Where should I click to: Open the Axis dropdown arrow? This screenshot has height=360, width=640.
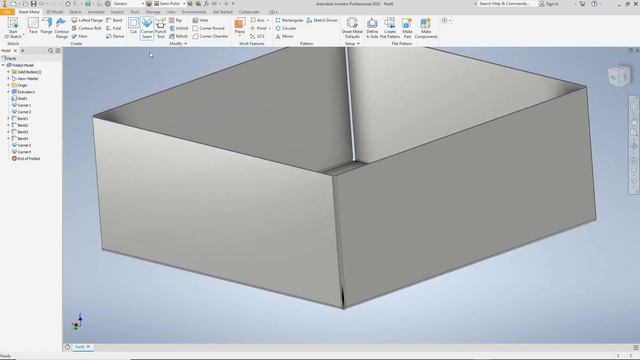268,20
